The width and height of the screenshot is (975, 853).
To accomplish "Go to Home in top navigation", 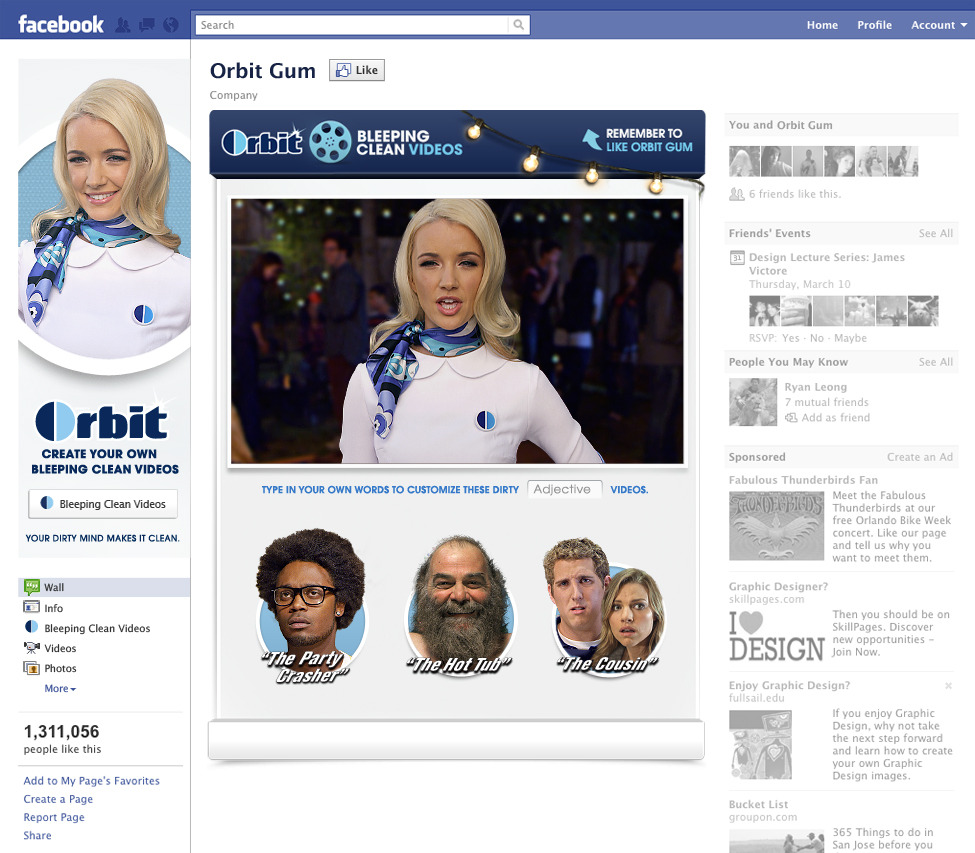I will (822, 25).
